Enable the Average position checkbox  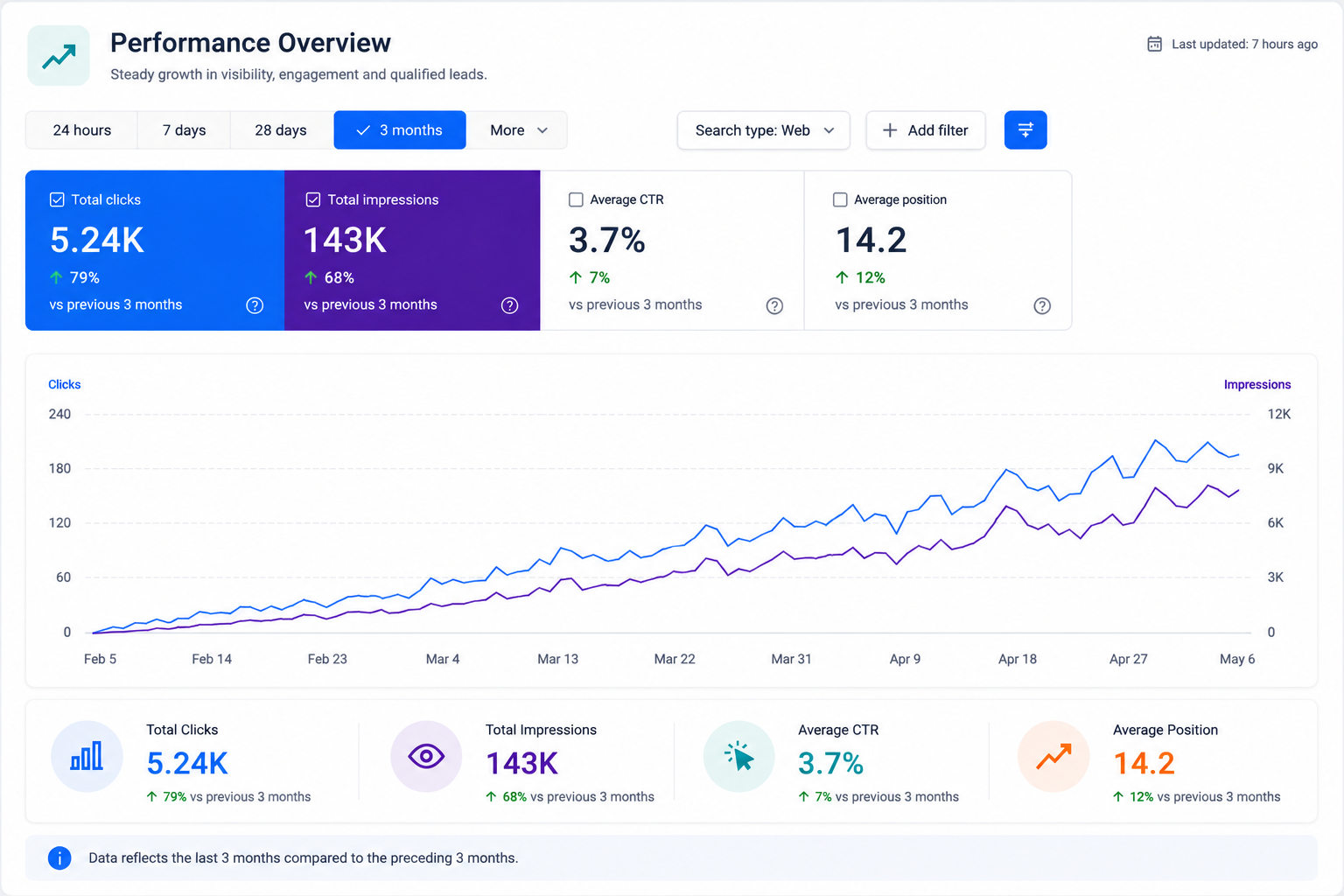pos(840,199)
